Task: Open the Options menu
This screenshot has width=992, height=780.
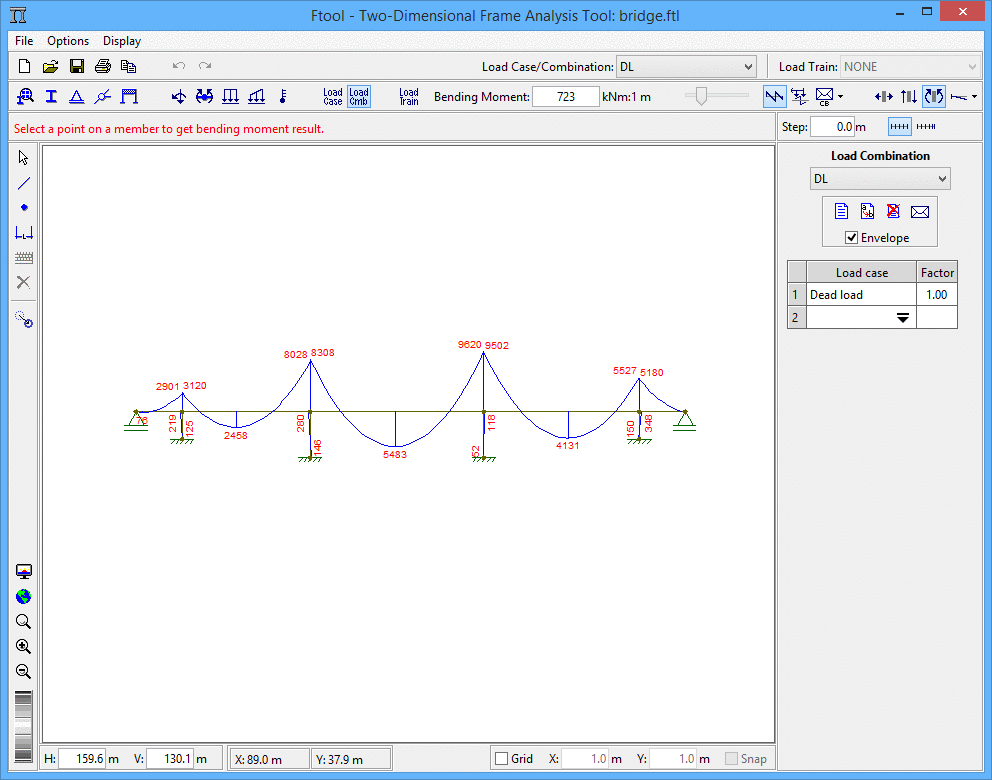Action: 68,41
